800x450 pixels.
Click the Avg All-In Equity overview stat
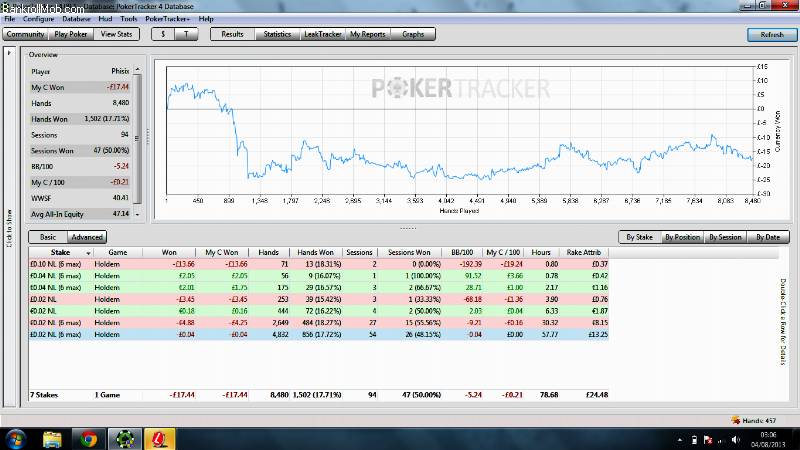point(80,214)
